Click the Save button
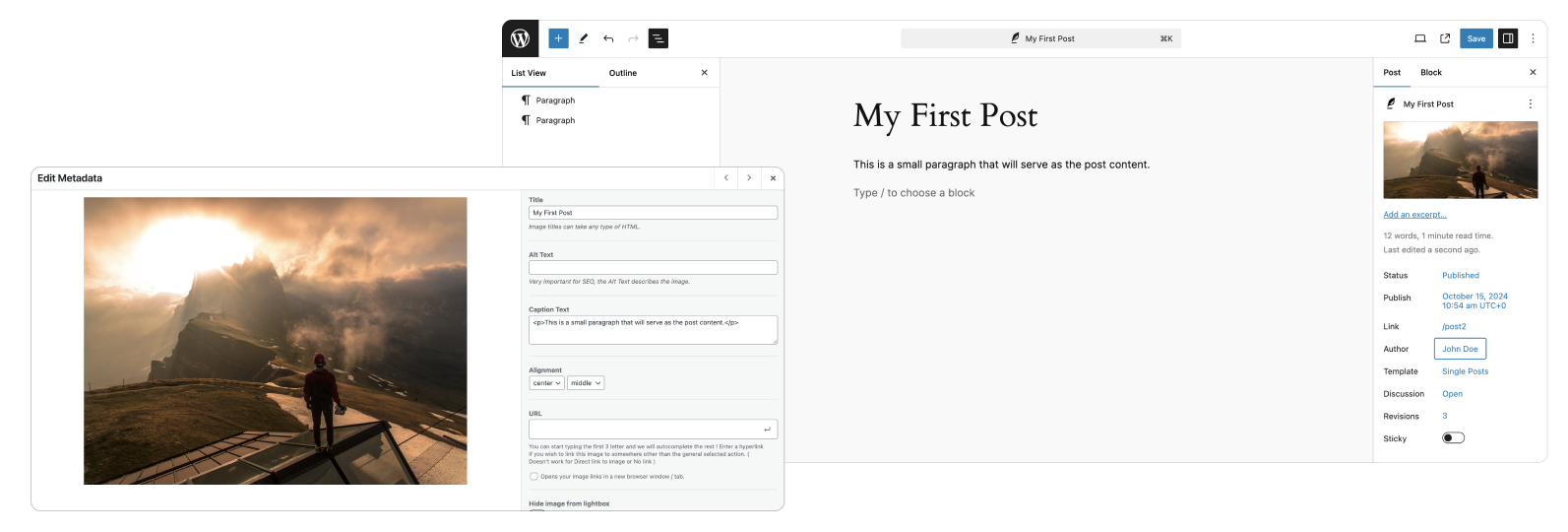 coord(1475,38)
